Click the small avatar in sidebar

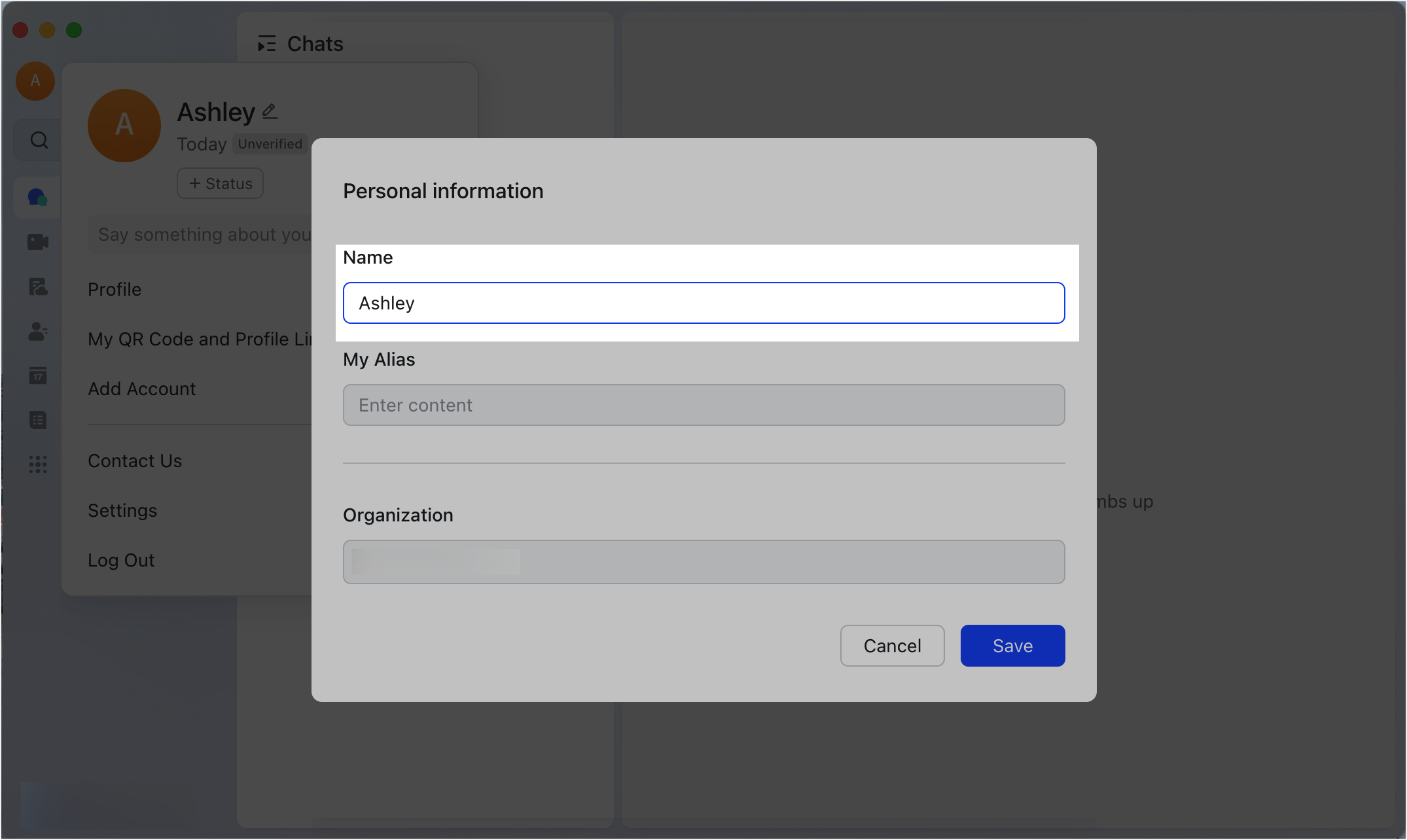[x=35, y=81]
